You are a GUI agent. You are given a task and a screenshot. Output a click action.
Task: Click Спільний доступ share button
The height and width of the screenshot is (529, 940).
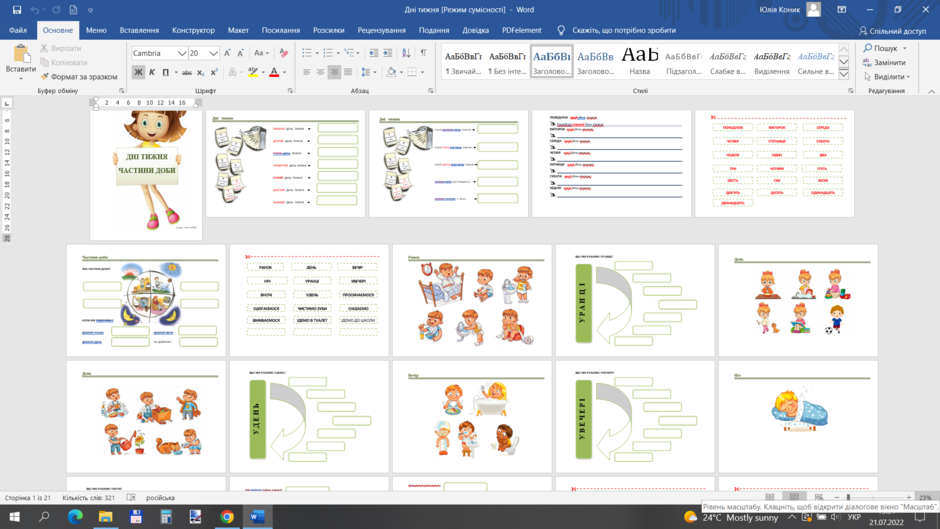[x=893, y=31]
